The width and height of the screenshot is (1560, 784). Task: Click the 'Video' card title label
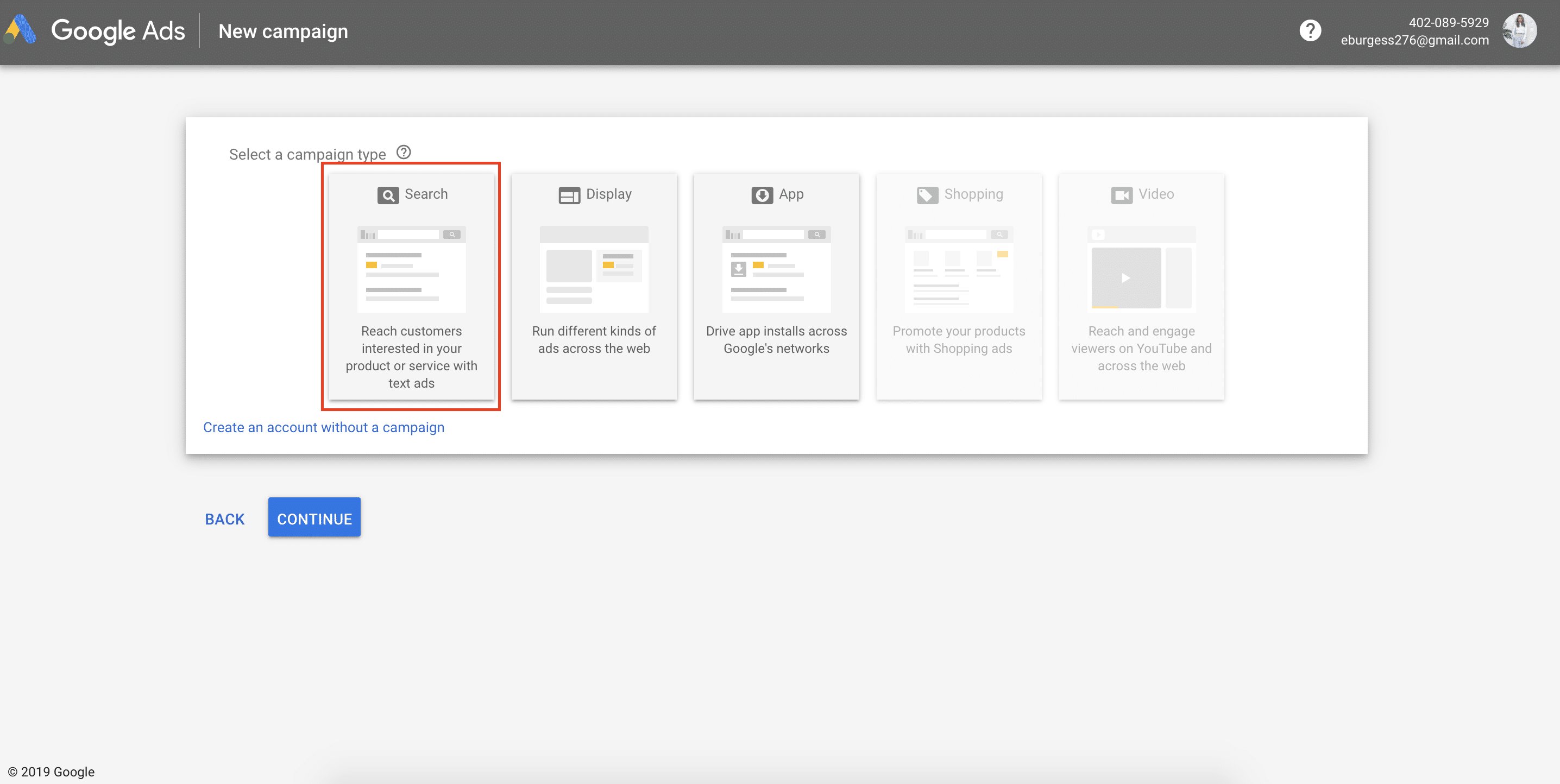tap(1156, 194)
